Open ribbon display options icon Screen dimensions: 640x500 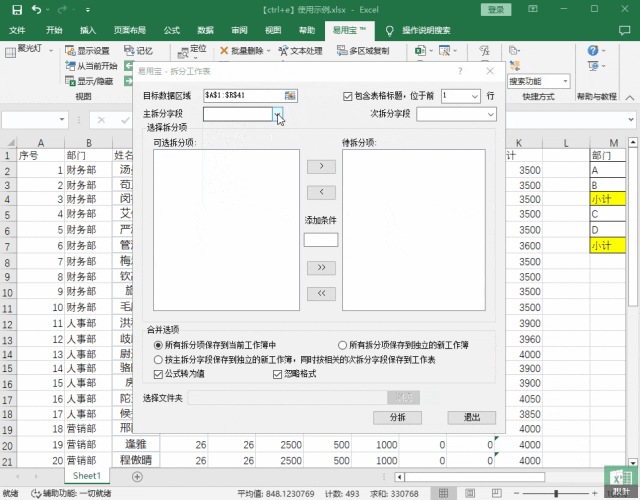tap(533, 9)
